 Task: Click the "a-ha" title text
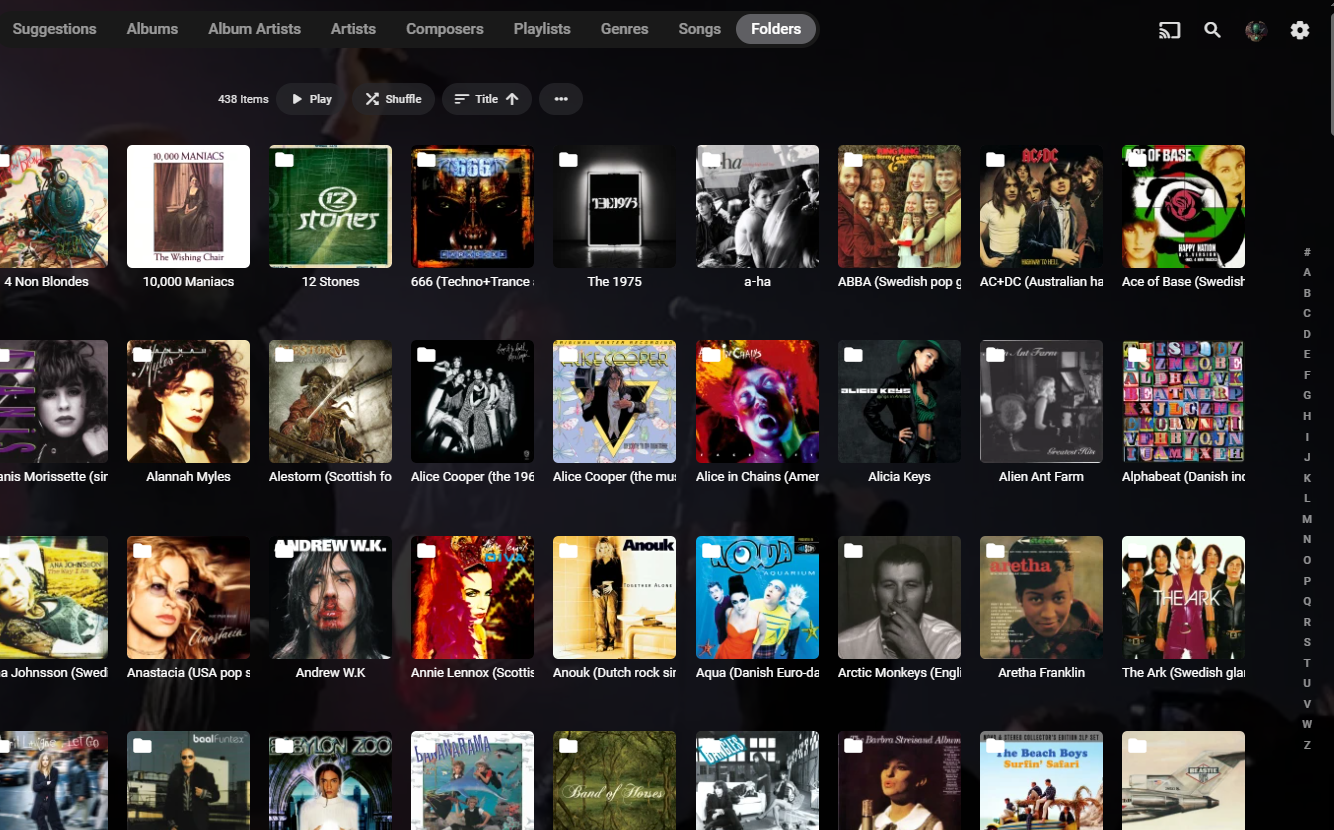pos(757,282)
